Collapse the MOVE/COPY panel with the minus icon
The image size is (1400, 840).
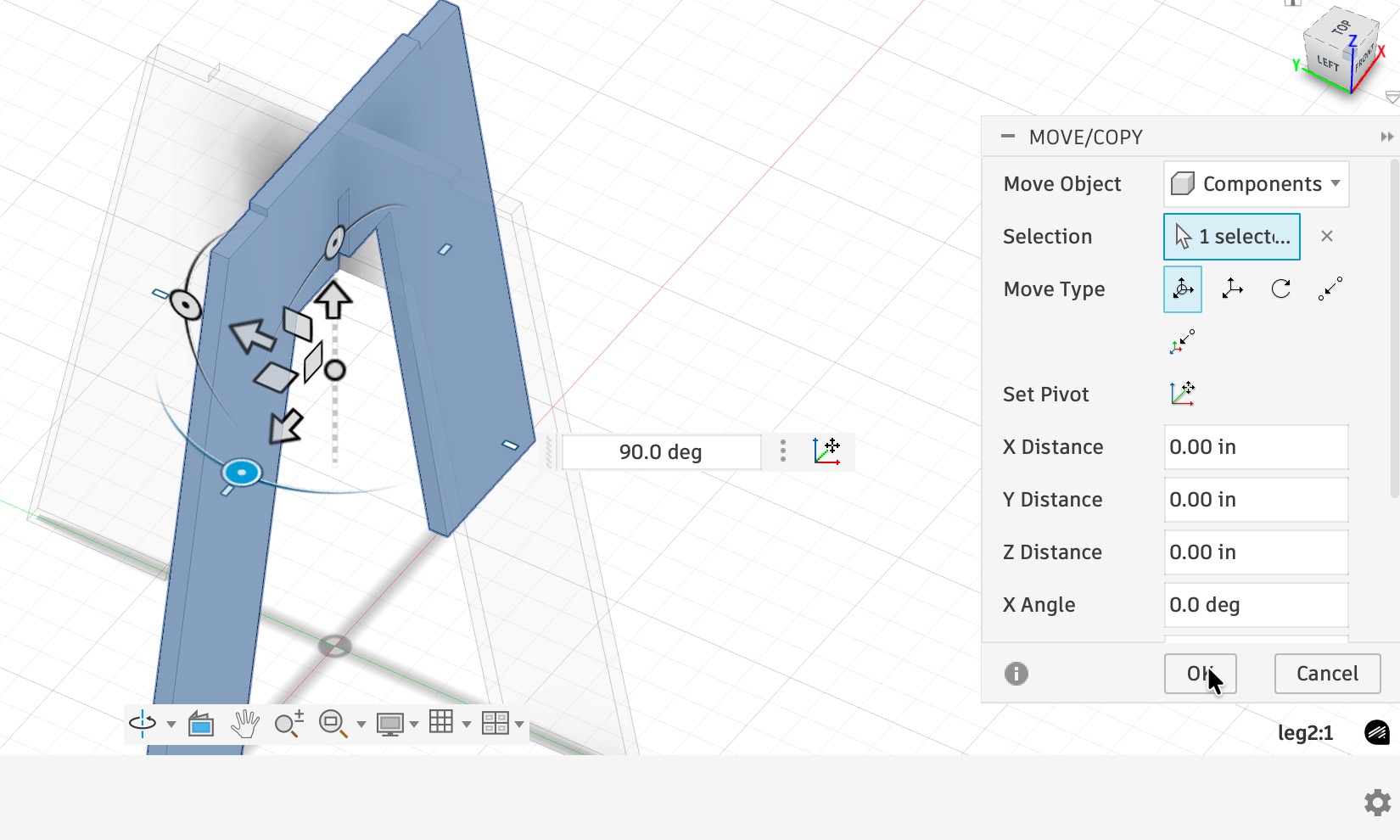1008,136
